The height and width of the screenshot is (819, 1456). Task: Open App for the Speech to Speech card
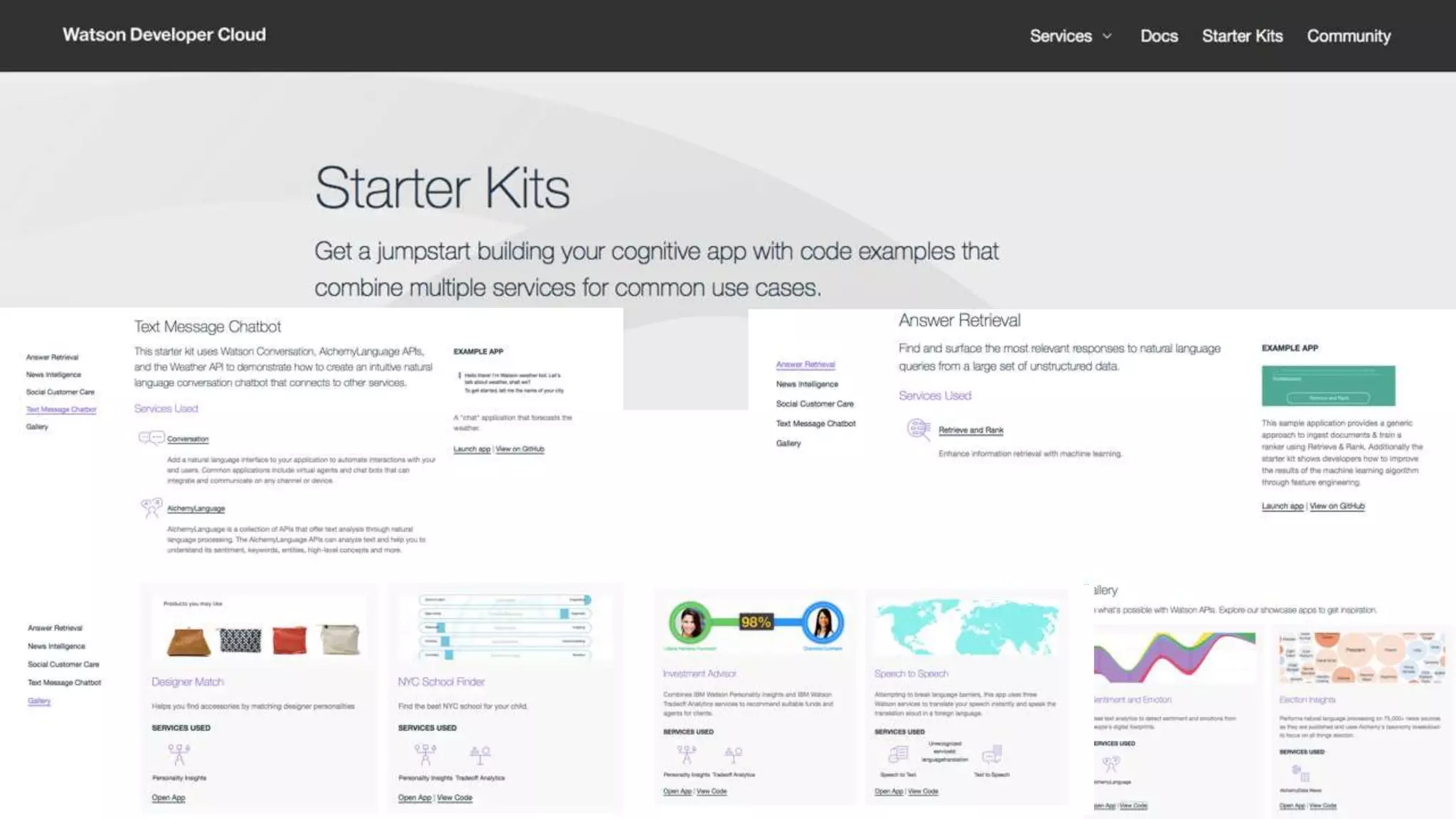[x=889, y=791]
